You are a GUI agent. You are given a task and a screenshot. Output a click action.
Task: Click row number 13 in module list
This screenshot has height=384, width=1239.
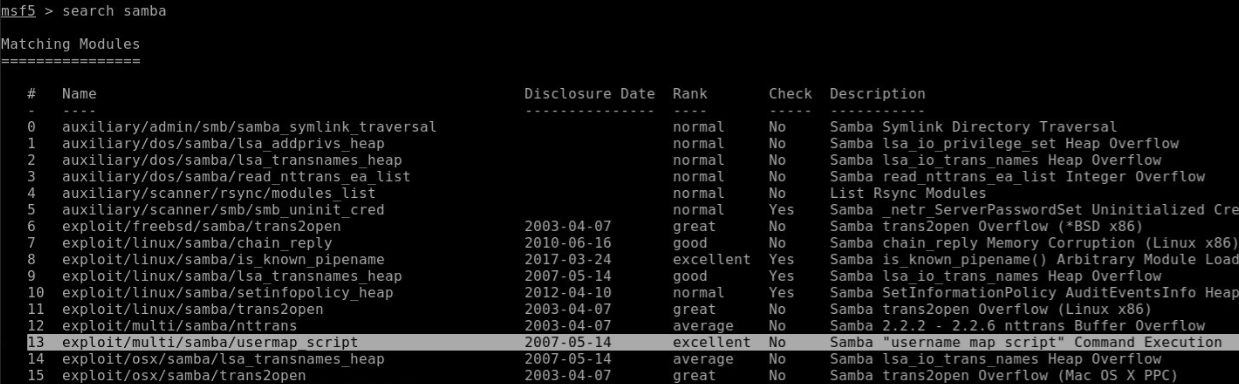tap(35, 341)
